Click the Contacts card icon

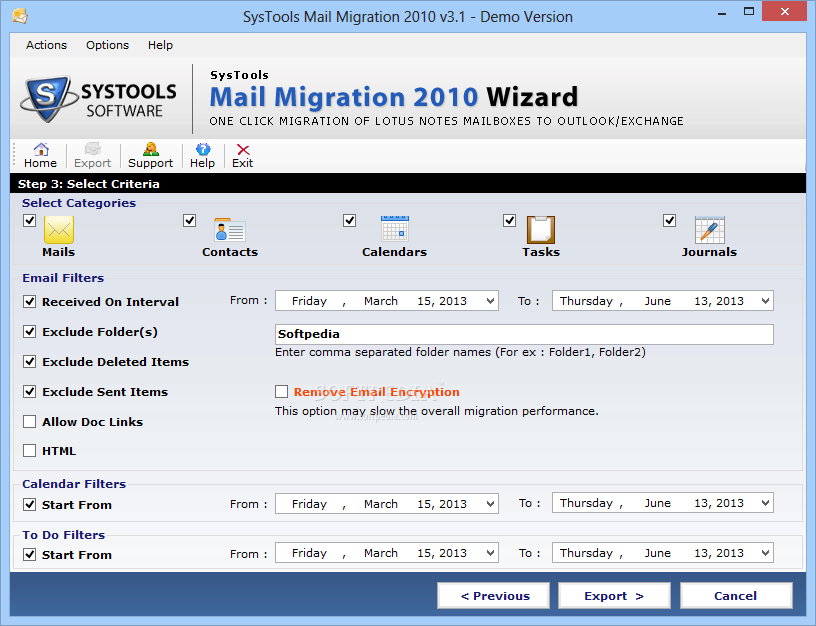click(230, 230)
